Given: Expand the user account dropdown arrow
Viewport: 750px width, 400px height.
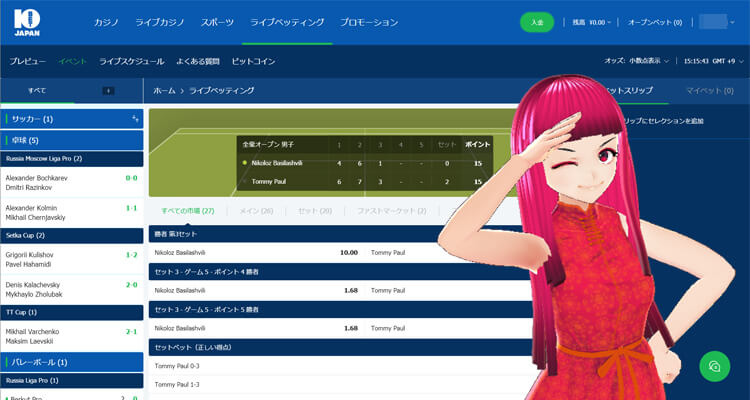Looking at the screenshot, I should pyautogui.click(x=732, y=22).
